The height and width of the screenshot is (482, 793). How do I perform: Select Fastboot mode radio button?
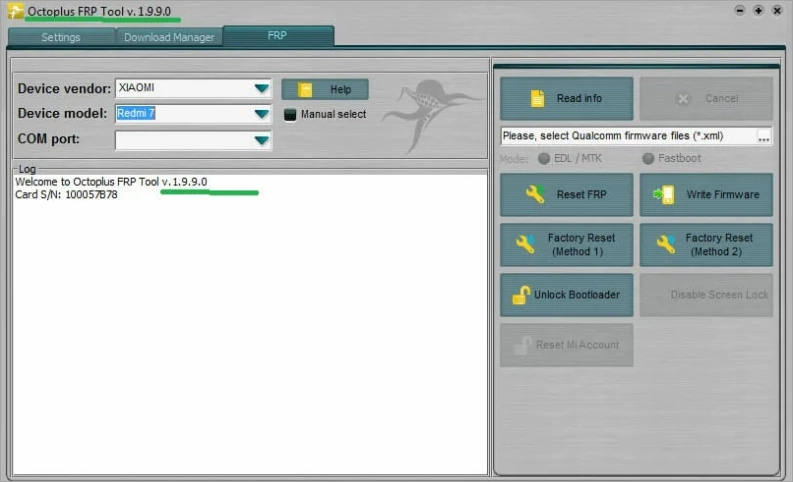pos(648,159)
